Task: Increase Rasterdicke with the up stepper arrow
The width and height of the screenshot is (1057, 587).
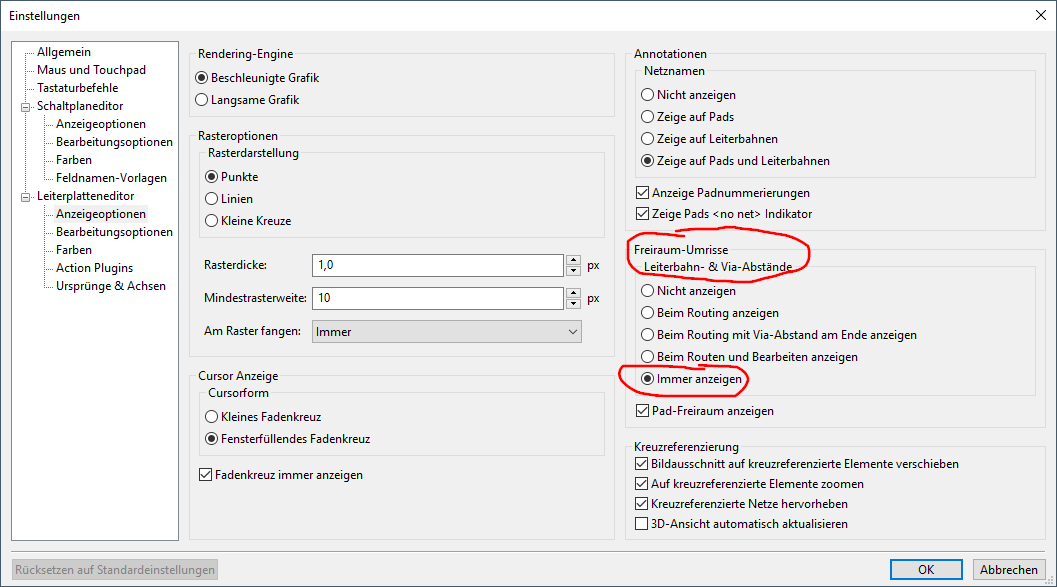Action: 573,260
